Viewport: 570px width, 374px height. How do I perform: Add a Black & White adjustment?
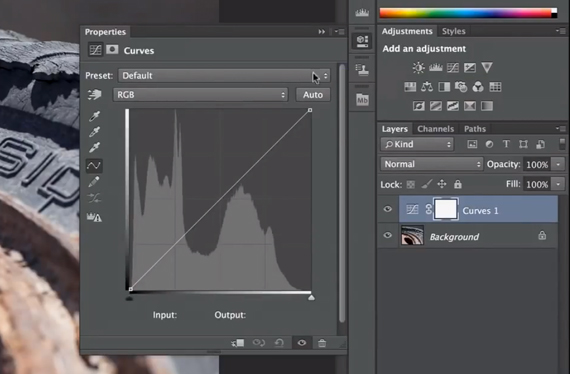pos(444,87)
